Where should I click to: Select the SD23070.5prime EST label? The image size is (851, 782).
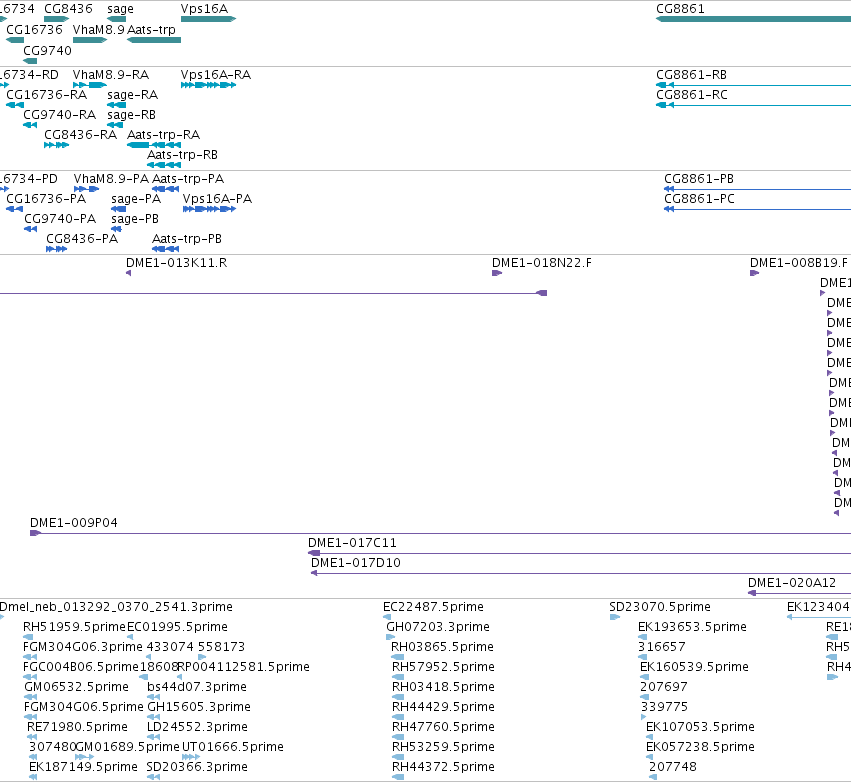(x=660, y=607)
